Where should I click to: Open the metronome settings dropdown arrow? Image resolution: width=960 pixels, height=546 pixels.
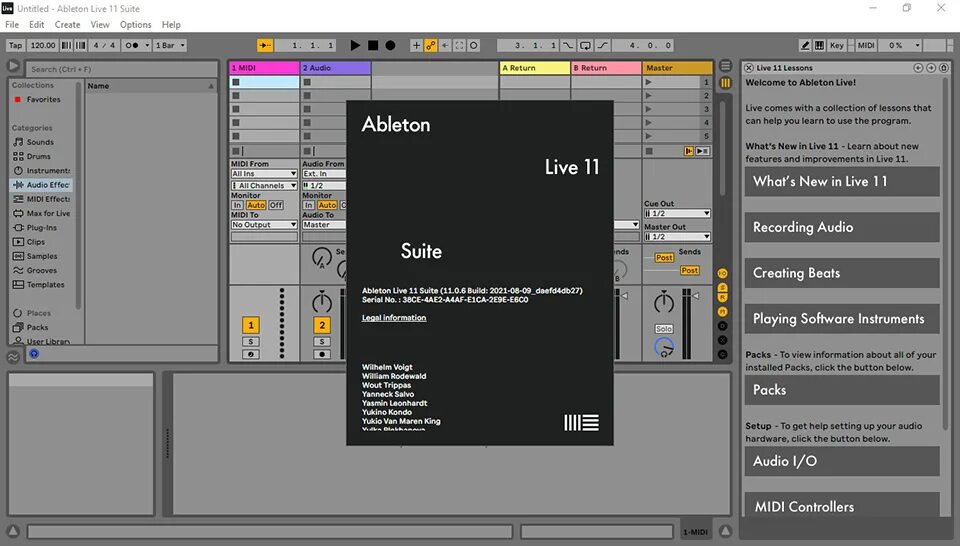tap(147, 45)
